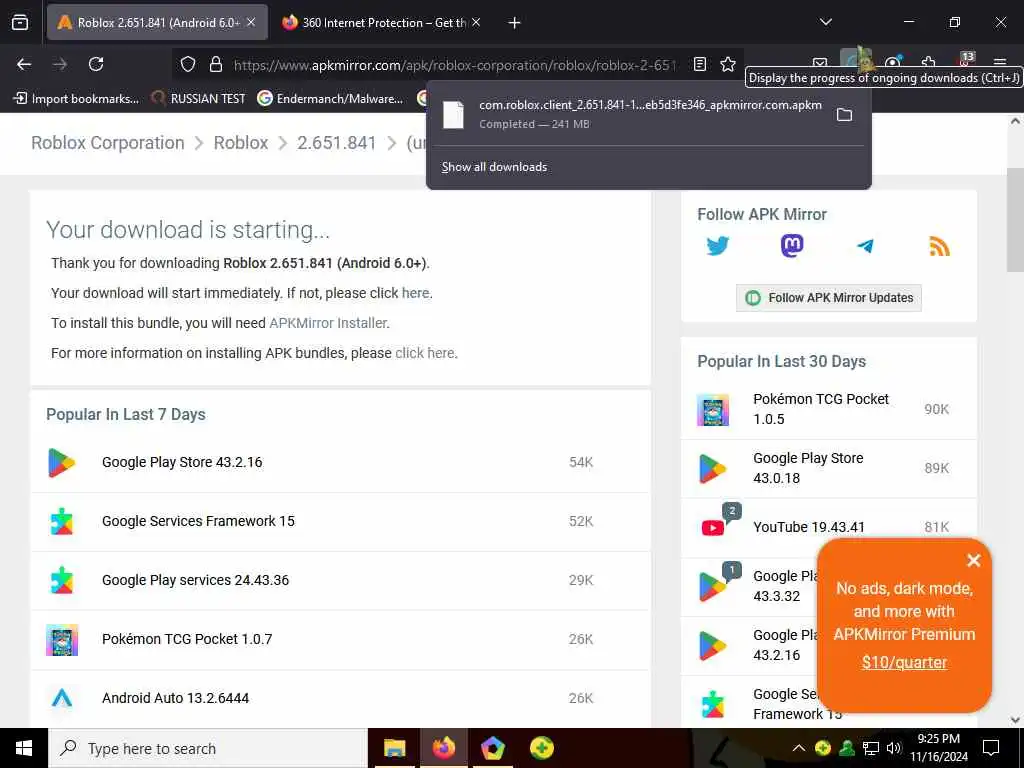The height and width of the screenshot is (768, 1024).
Task: Open the network status tray icon
Action: [870, 748]
